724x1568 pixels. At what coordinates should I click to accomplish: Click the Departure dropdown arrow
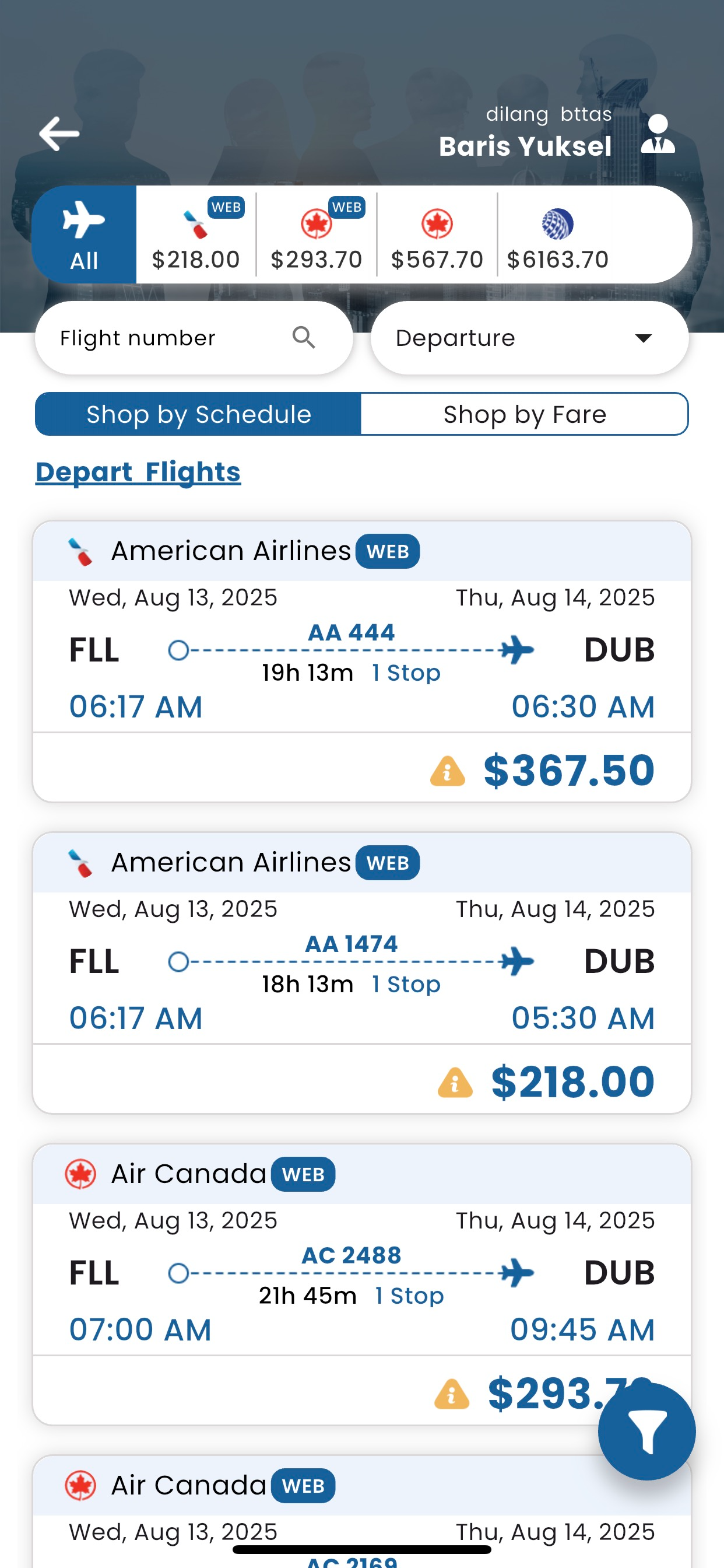coord(643,338)
